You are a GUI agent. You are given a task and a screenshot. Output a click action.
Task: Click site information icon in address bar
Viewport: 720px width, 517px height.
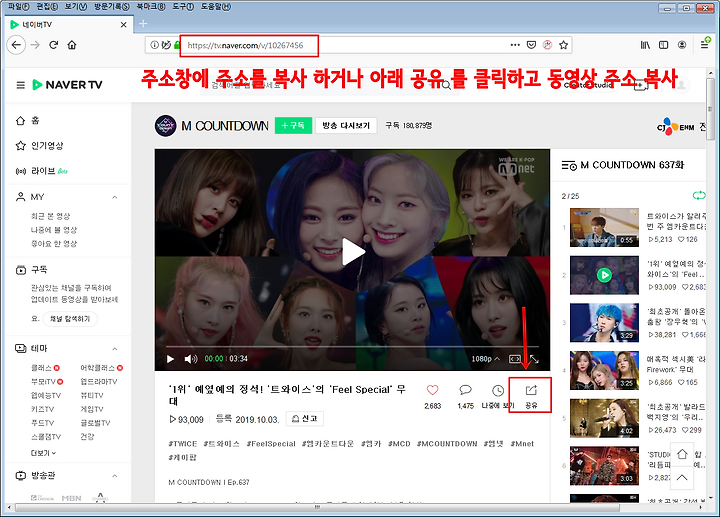[x=155, y=45]
